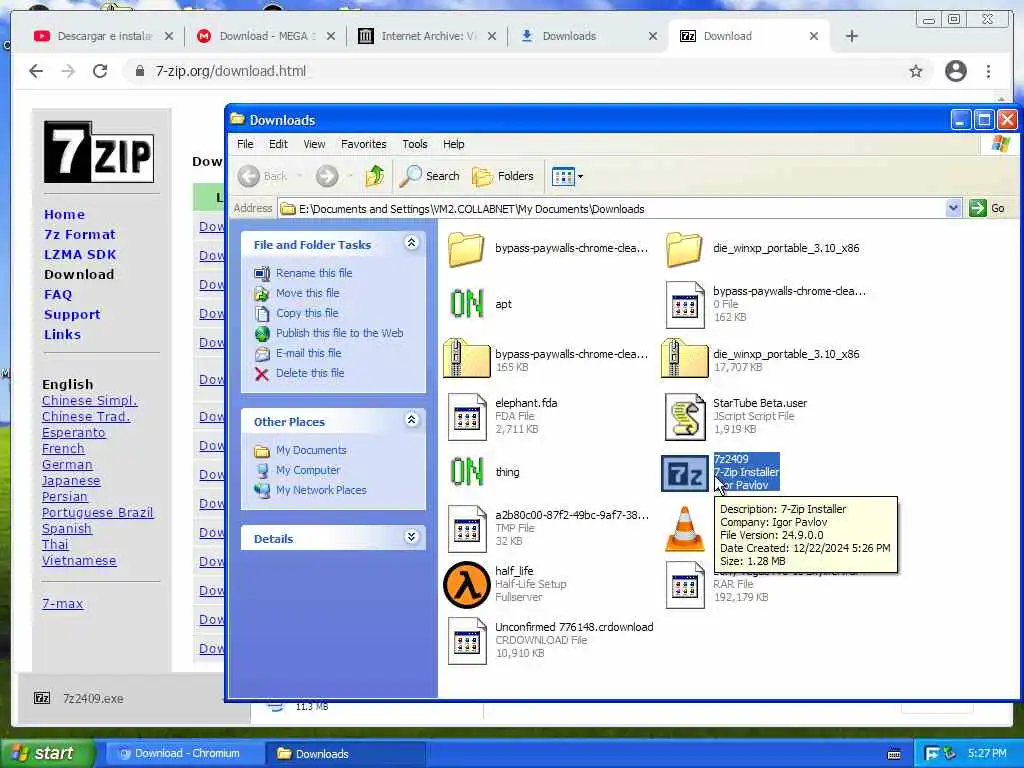Viewport: 1024px width, 768px height.
Task: Open the 7-max link
Action: [63, 603]
